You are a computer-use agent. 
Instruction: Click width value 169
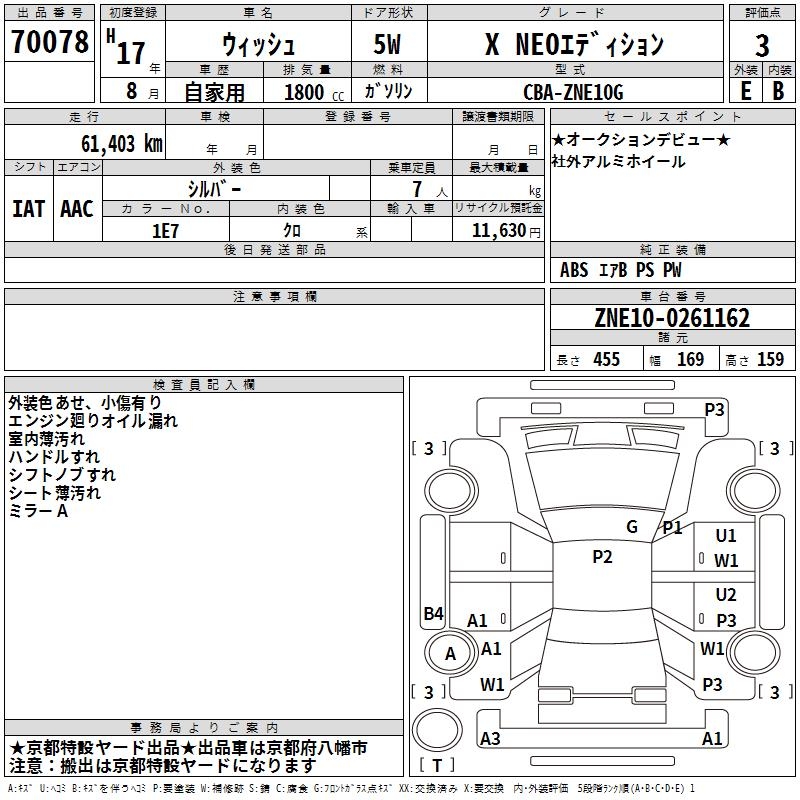[x=690, y=359]
